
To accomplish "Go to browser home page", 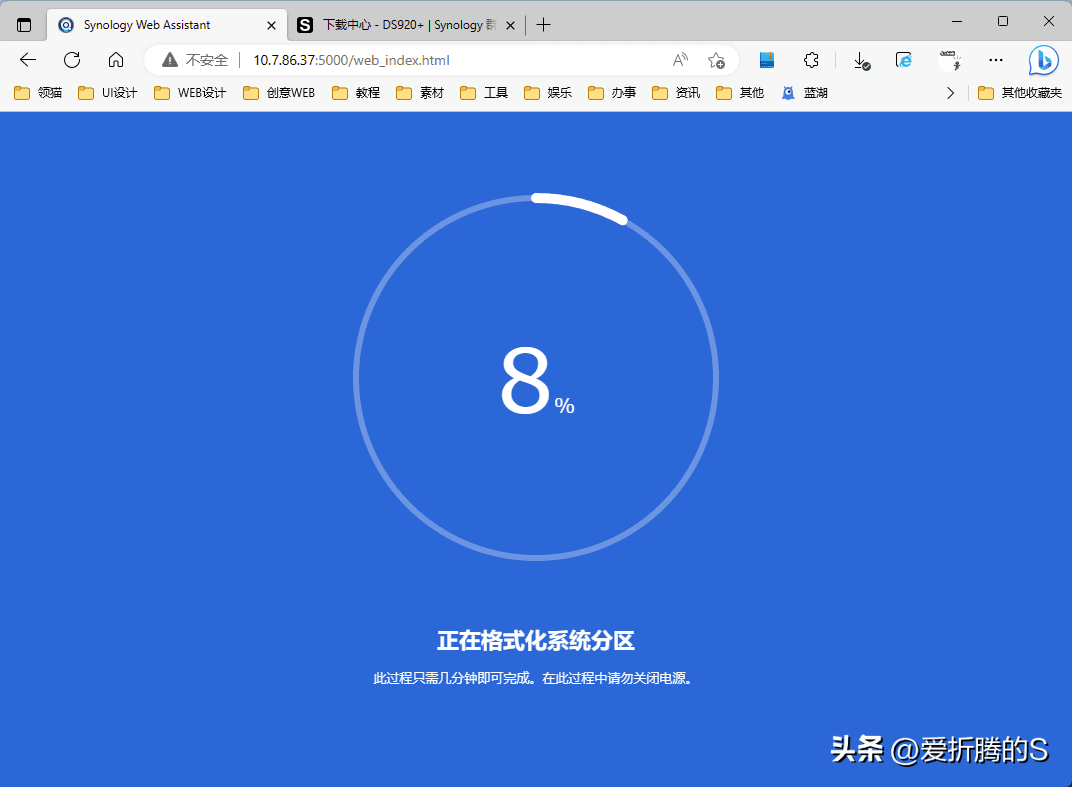I will pyautogui.click(x=116, y=60).
